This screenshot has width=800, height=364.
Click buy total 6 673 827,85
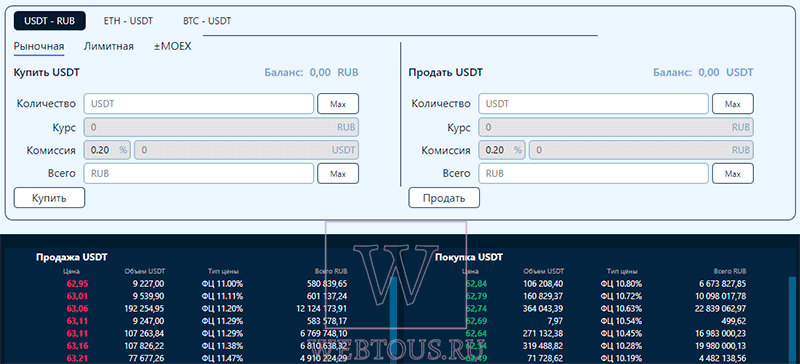pyautogui.click(x=722, y=283)
